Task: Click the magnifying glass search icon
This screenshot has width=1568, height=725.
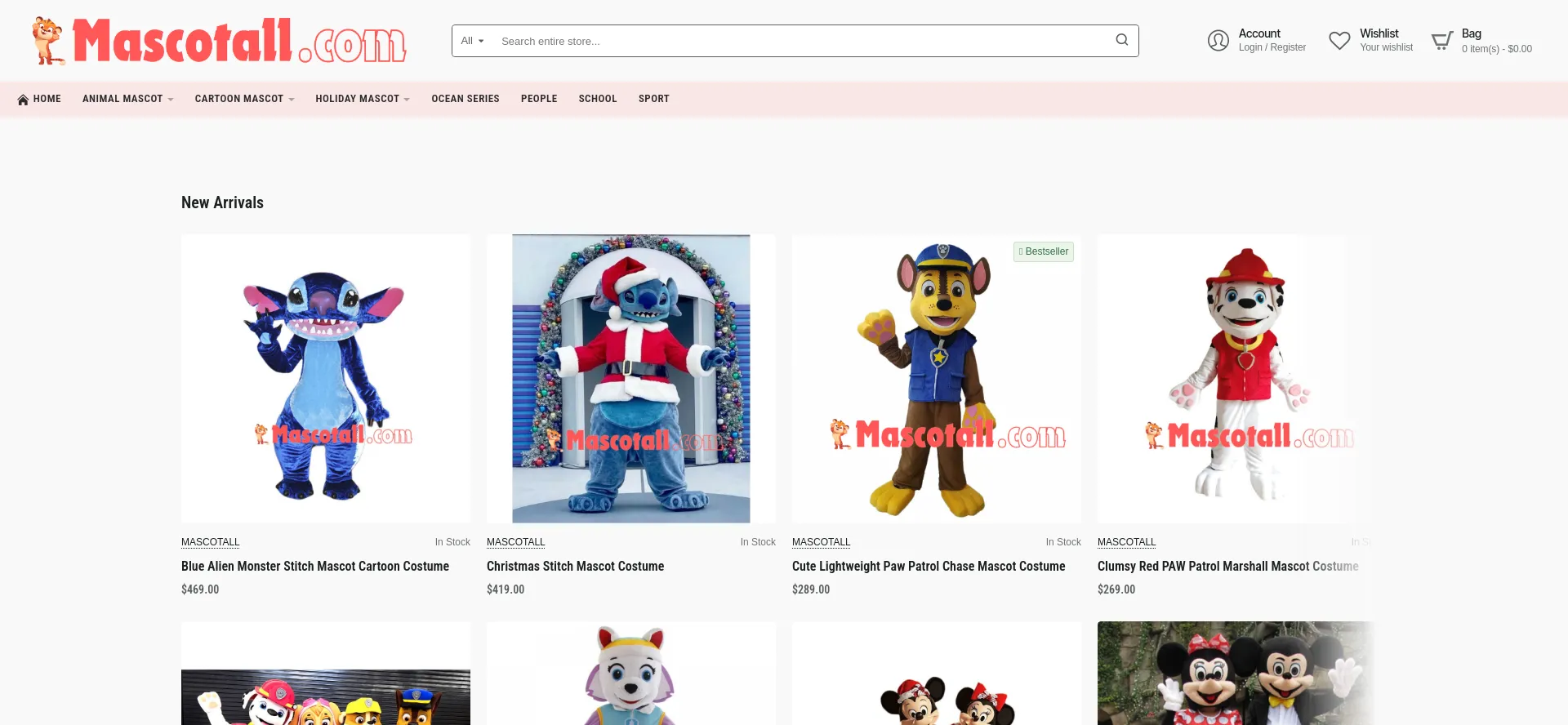Action: pyautogui.click(x=1122, y=40)
